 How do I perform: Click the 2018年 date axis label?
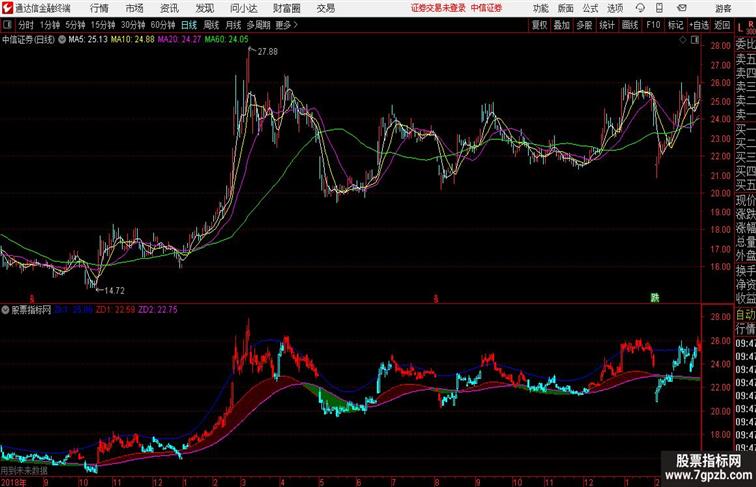click(14, 482)
